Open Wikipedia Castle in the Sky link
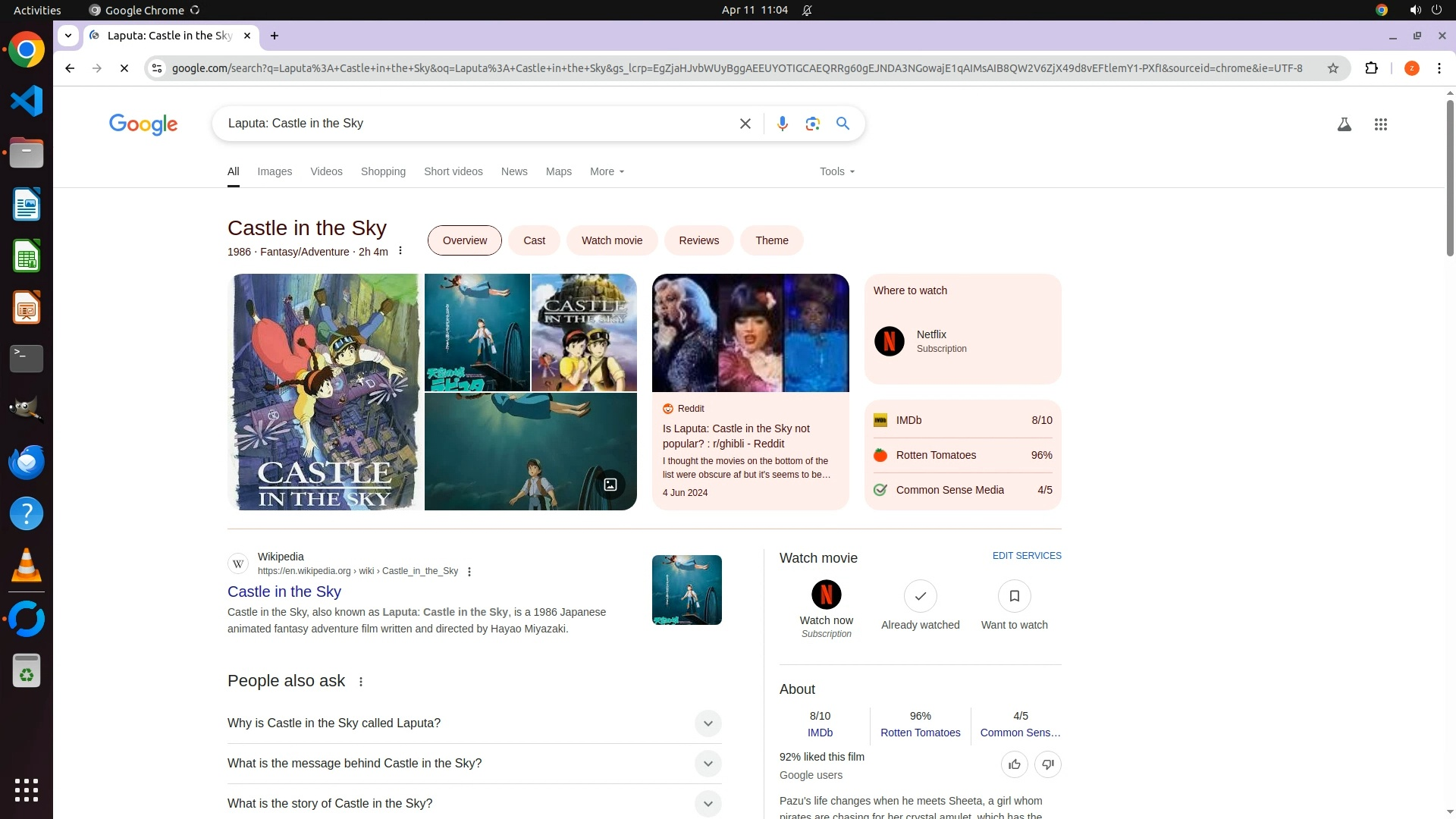Screen dimensions: 1456x819 (x=284, y=591)
